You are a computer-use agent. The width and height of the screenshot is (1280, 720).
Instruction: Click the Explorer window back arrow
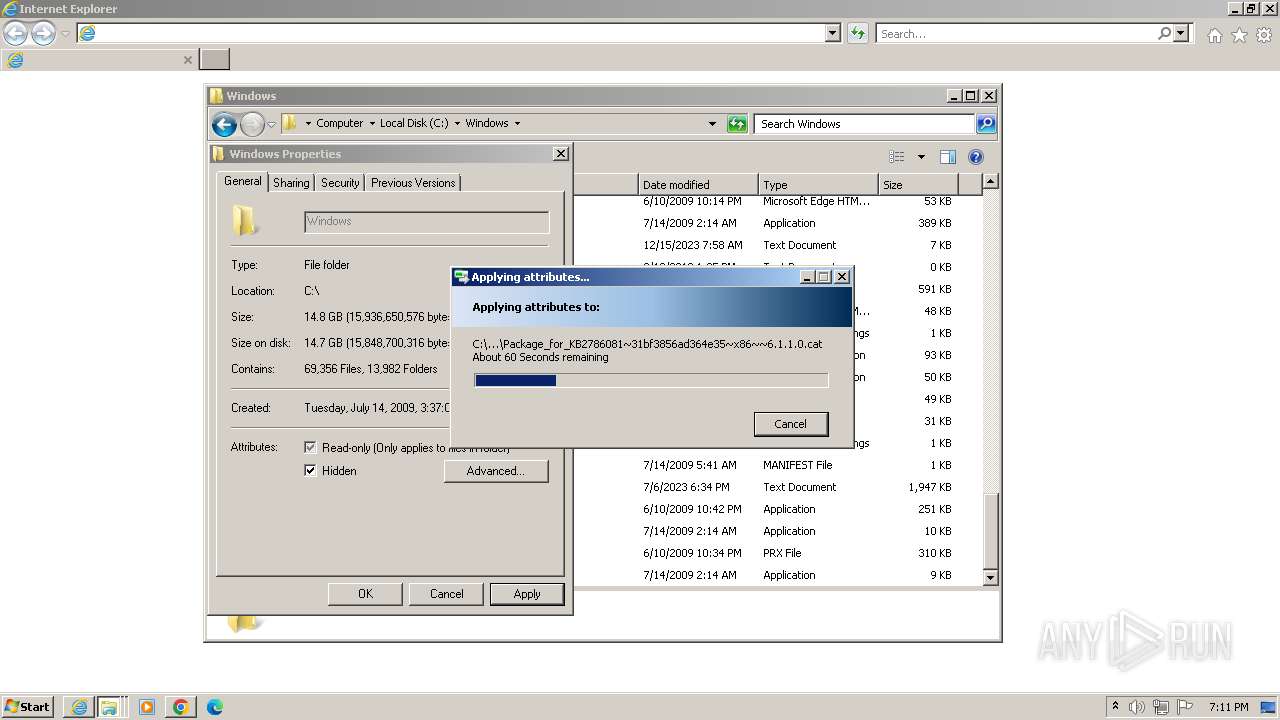pyautogui.click(x=224, y=124)
